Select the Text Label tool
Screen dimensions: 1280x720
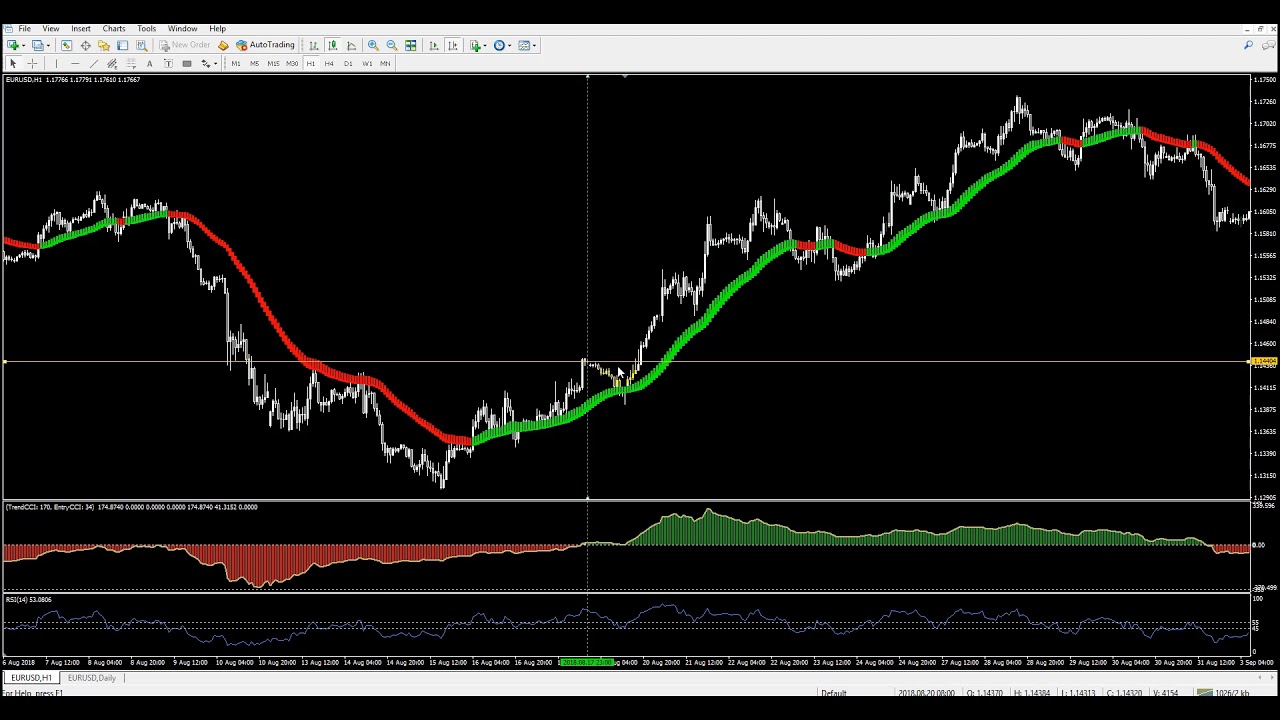coord(168,63)
